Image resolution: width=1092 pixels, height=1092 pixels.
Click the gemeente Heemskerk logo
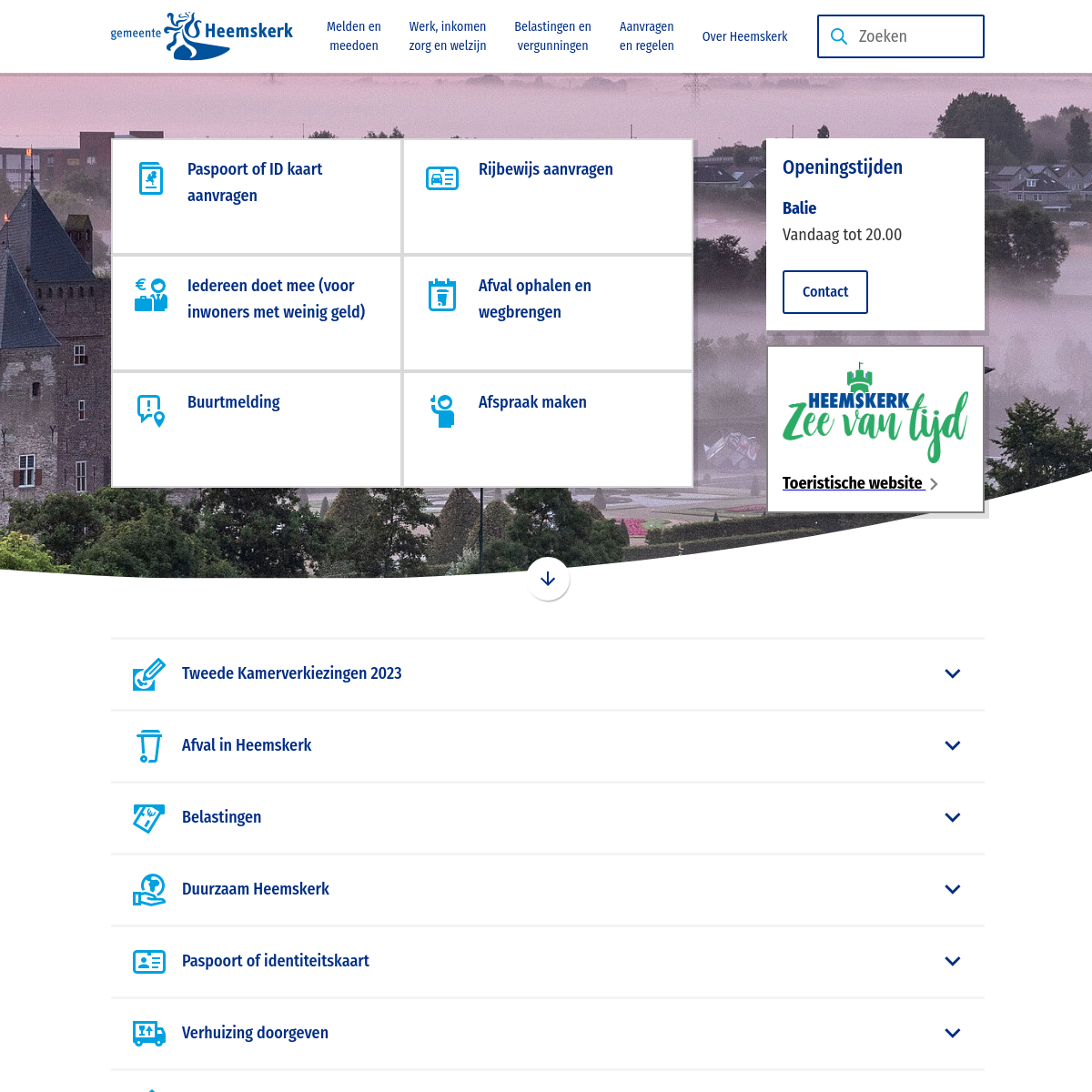point(202,36)
